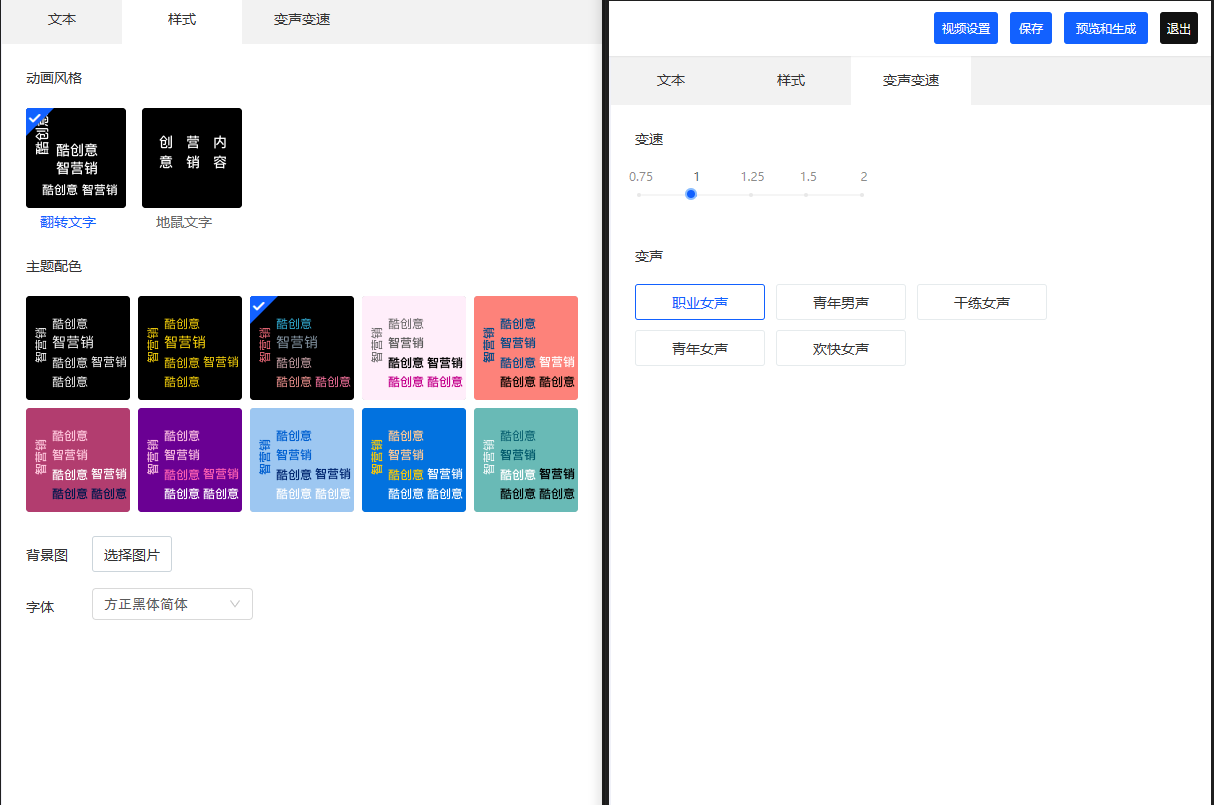
Task: Exit with the 退出 button
Action: click(x=1179, y=28)
